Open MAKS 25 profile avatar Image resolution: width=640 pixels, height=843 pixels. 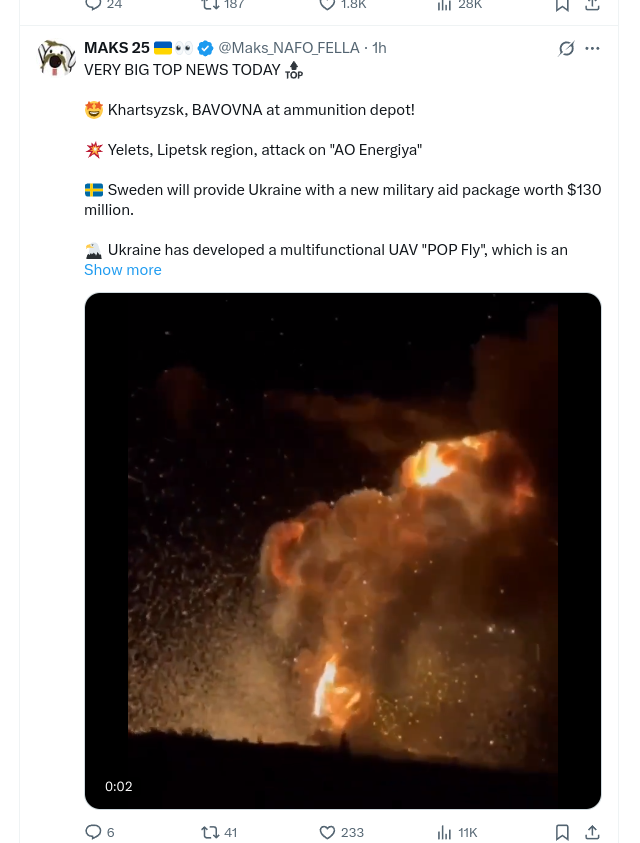[x=56, y=58]
